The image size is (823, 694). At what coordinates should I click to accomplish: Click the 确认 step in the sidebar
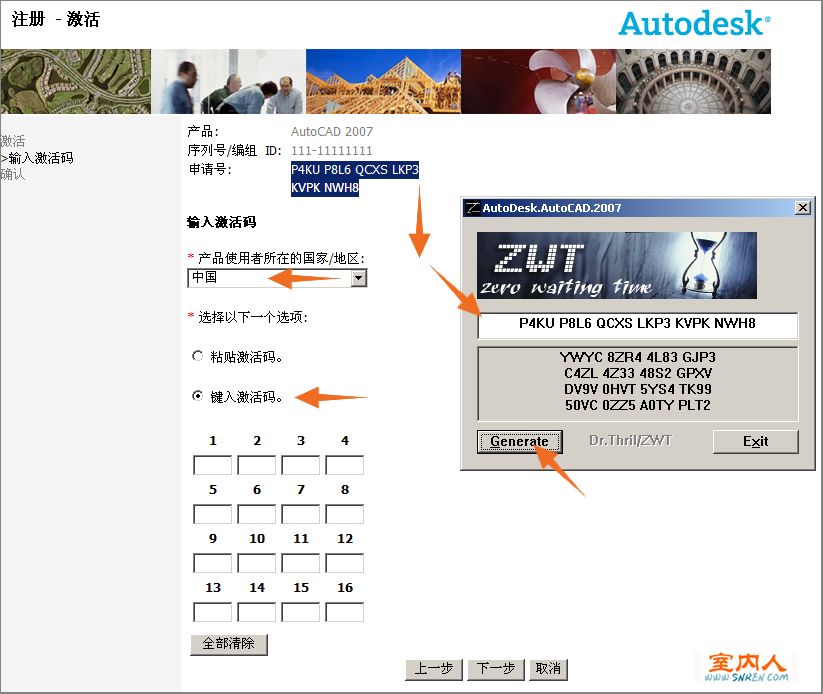[x=13, y=174]
